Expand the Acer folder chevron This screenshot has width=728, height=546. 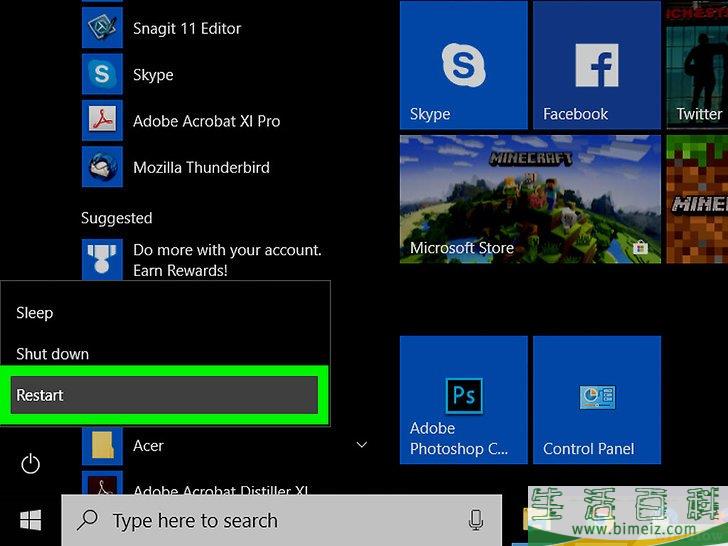point(362,445)
